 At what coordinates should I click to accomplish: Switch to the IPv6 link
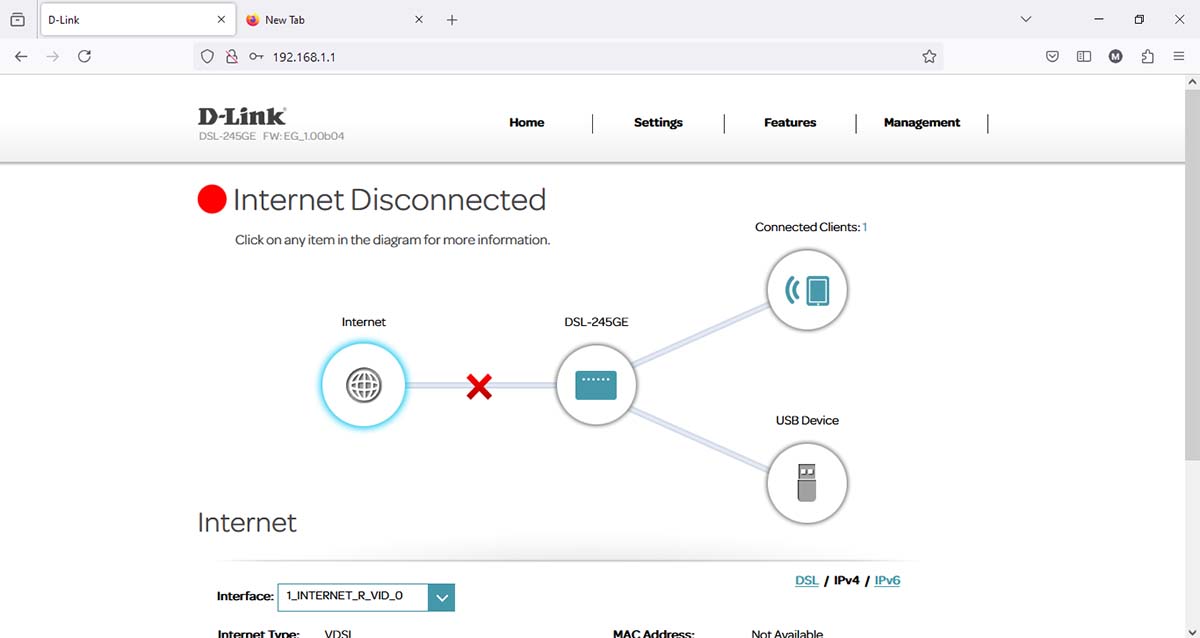(x=887, y=580)
